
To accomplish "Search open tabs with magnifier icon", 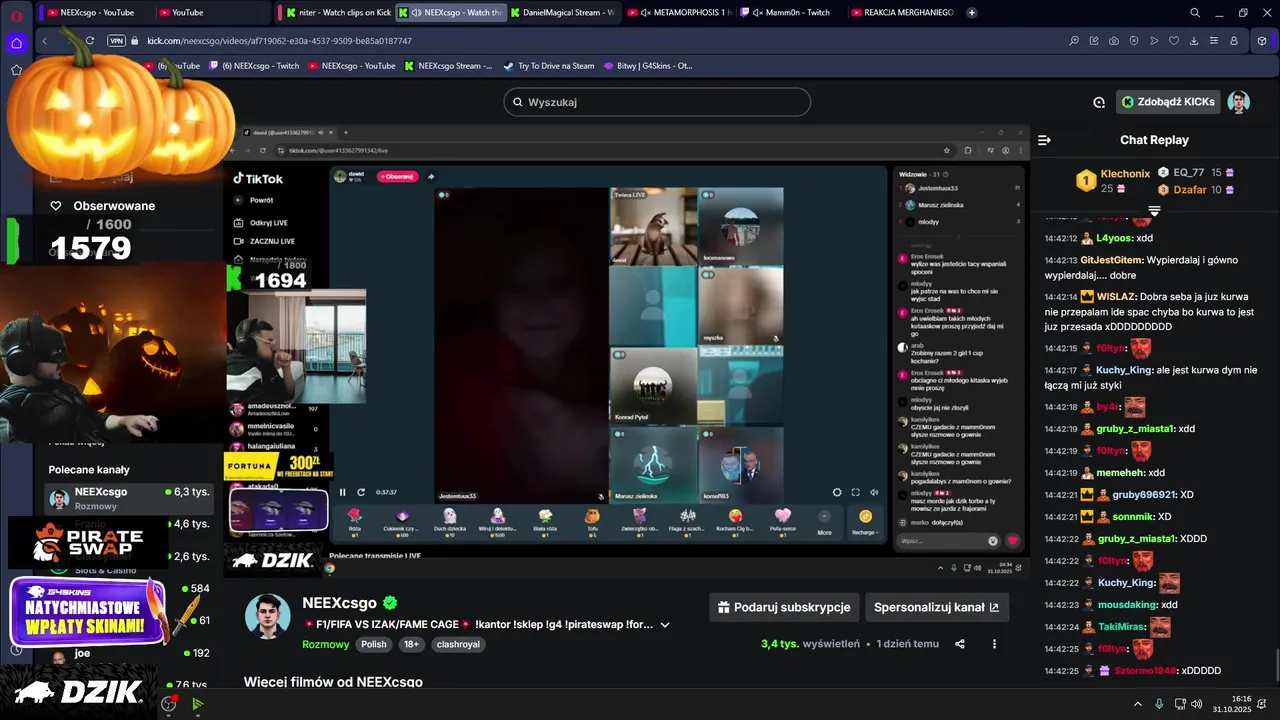I will click(1195, 13).
